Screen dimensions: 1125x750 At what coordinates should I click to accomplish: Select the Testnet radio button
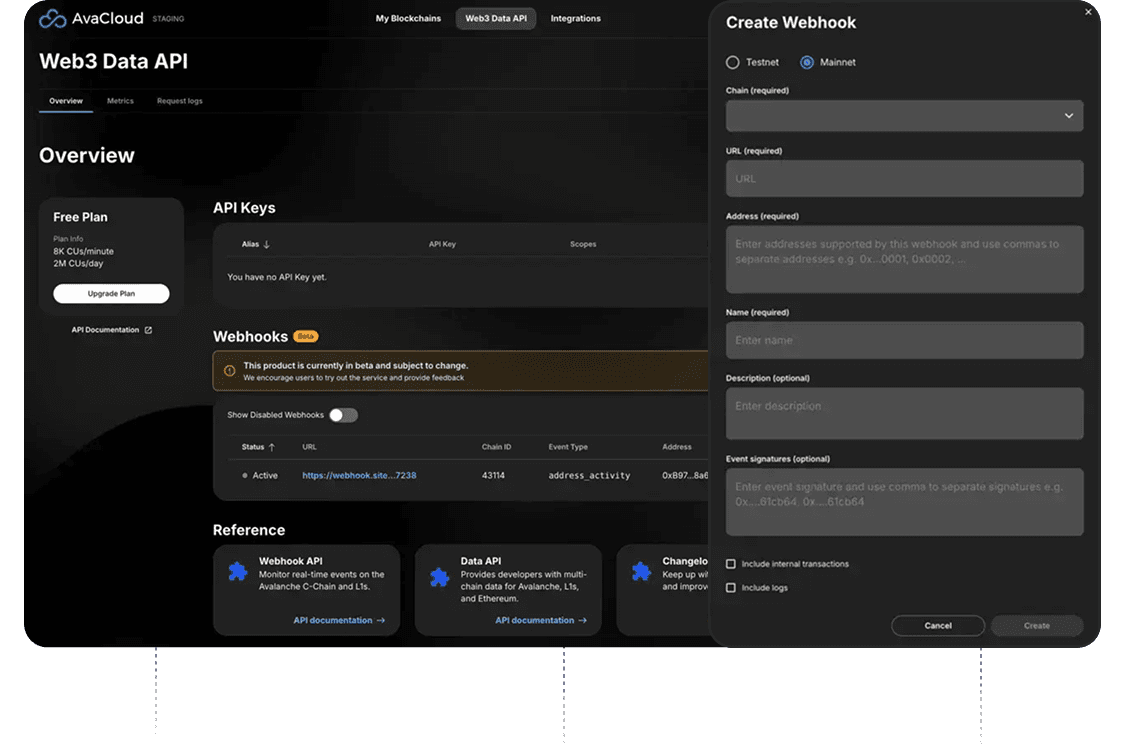click(x=733, y=62)
